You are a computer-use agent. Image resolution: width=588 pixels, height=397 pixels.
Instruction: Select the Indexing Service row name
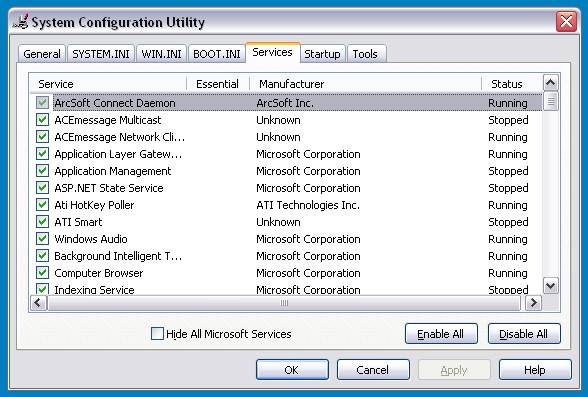(x=94, y=289)
